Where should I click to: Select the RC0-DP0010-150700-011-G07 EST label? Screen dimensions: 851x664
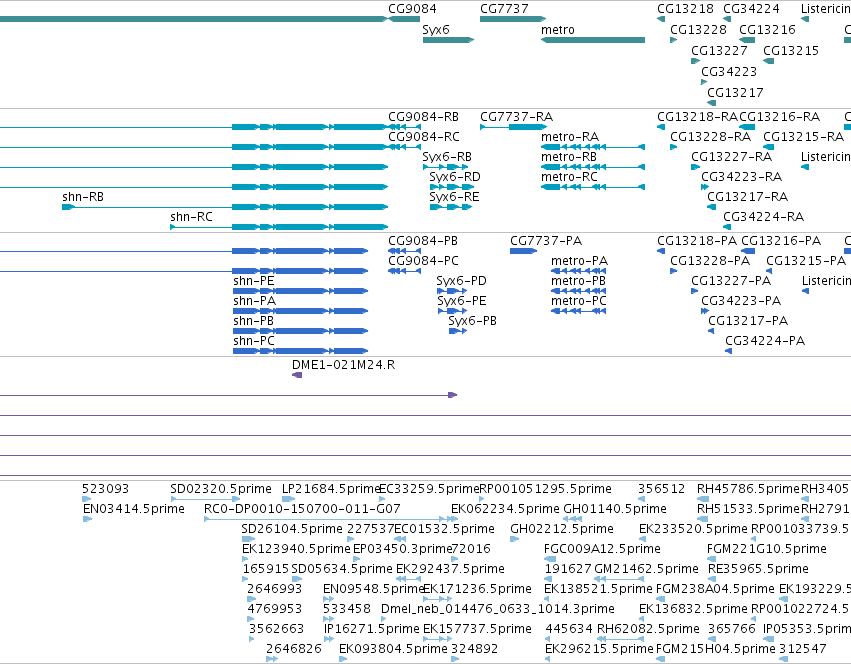(x=302, y=509)
